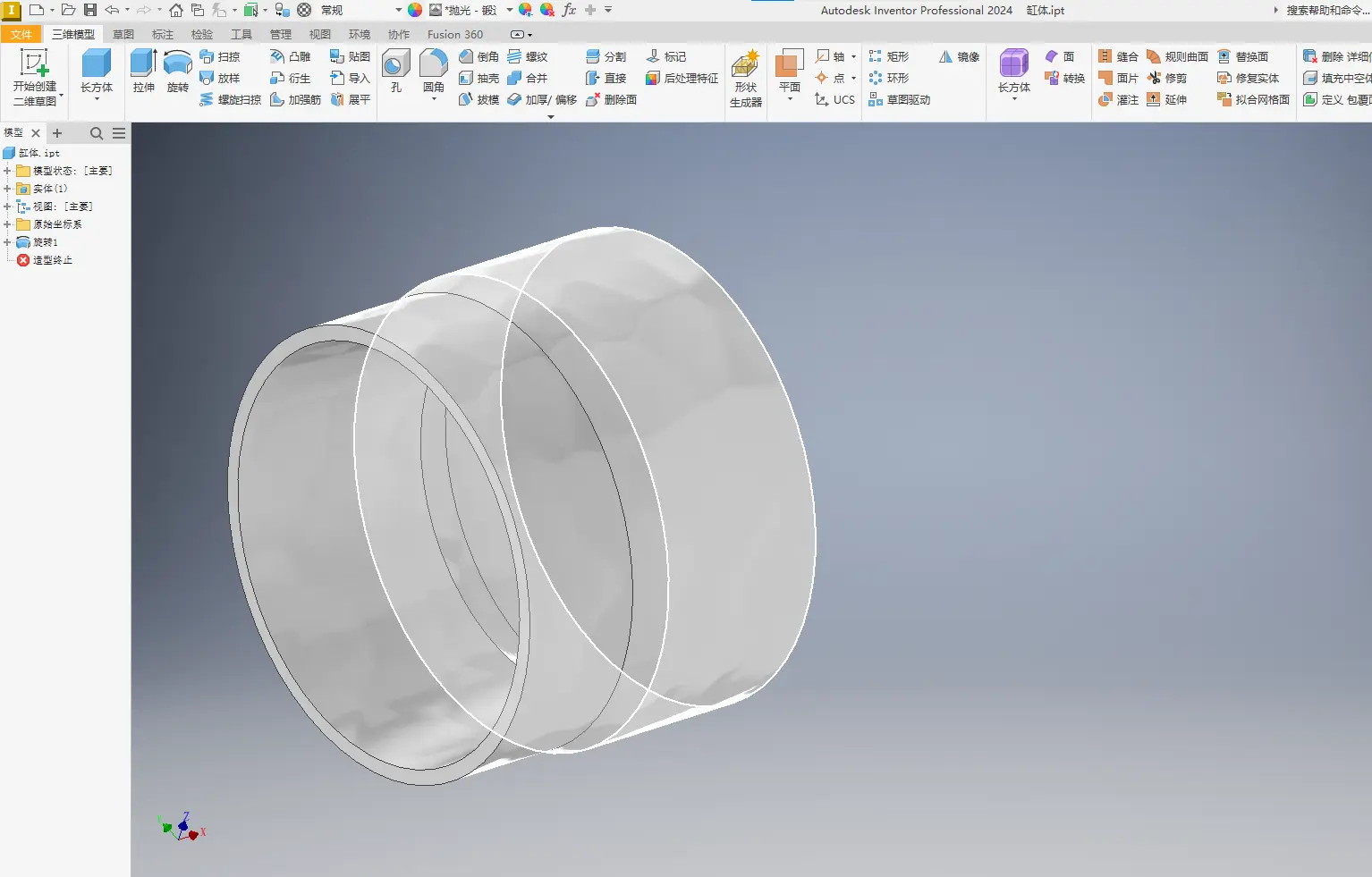Switch to the 管理 (Manage) ribbon tab

[x=281, y=34]
